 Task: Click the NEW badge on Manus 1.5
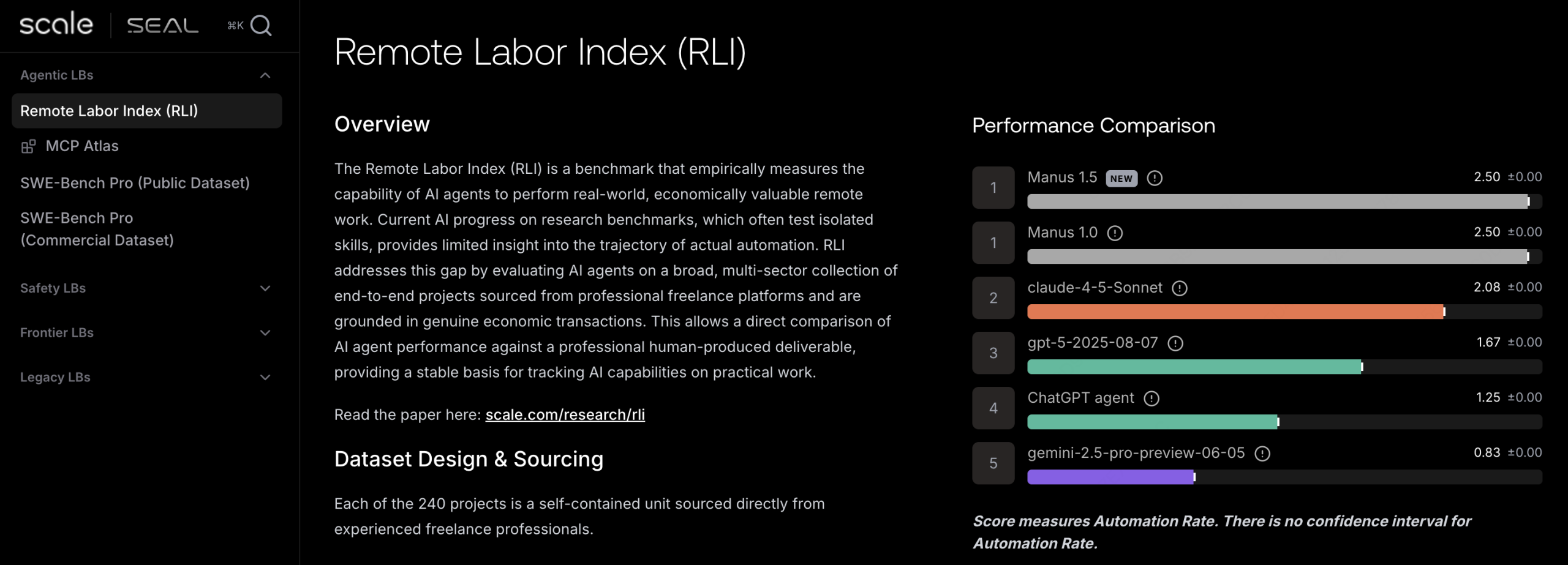(1121, 178)
